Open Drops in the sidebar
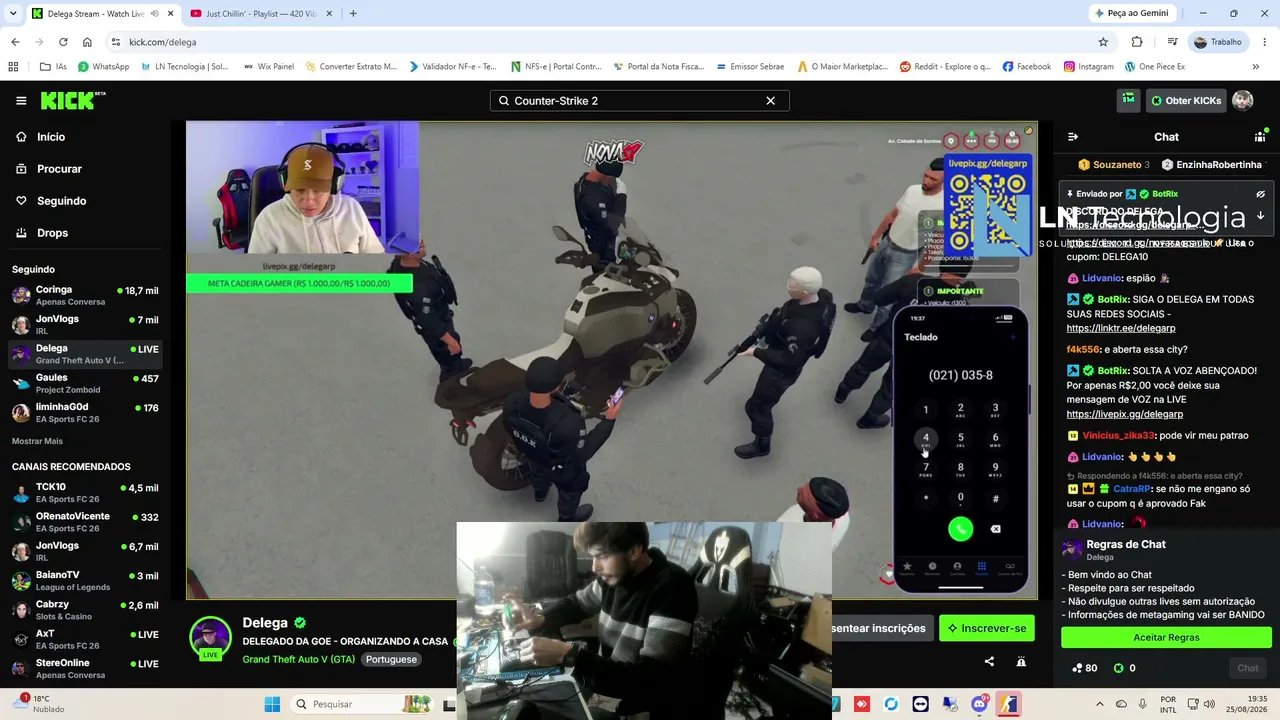This screenshot has height=720, width=1280. coord(85,233)
